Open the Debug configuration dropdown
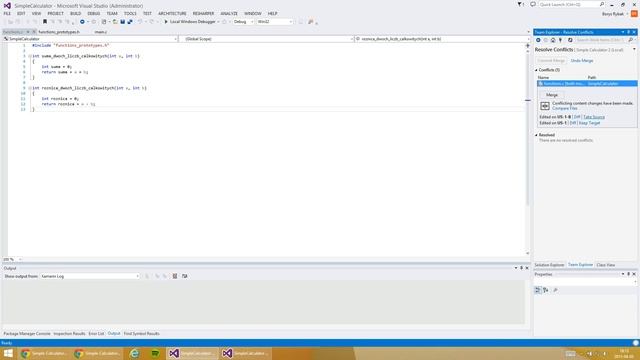The height and width of the screenshot is (360, 640). coord(243,22)
